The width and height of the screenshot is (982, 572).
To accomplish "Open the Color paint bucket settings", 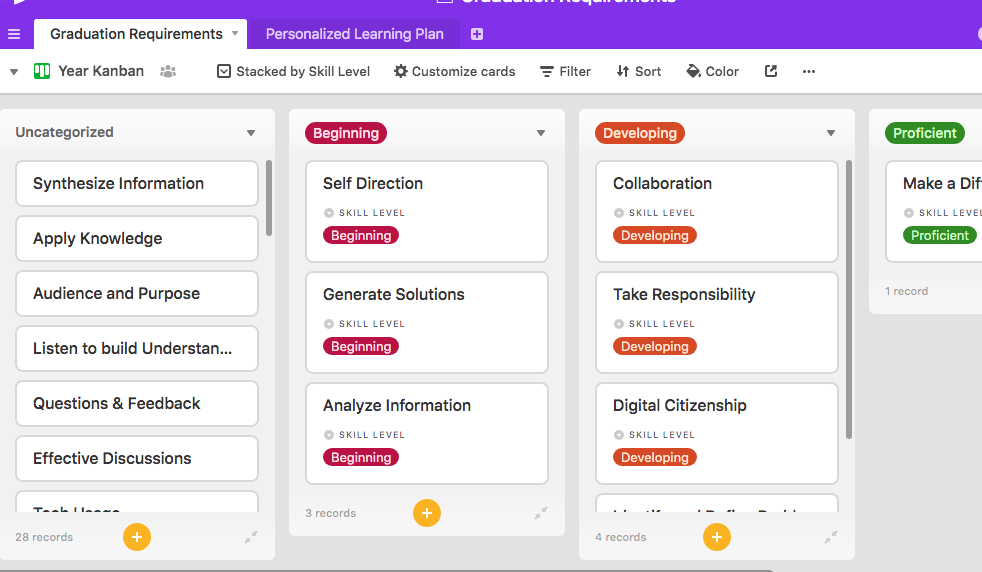I will (712, 71).
